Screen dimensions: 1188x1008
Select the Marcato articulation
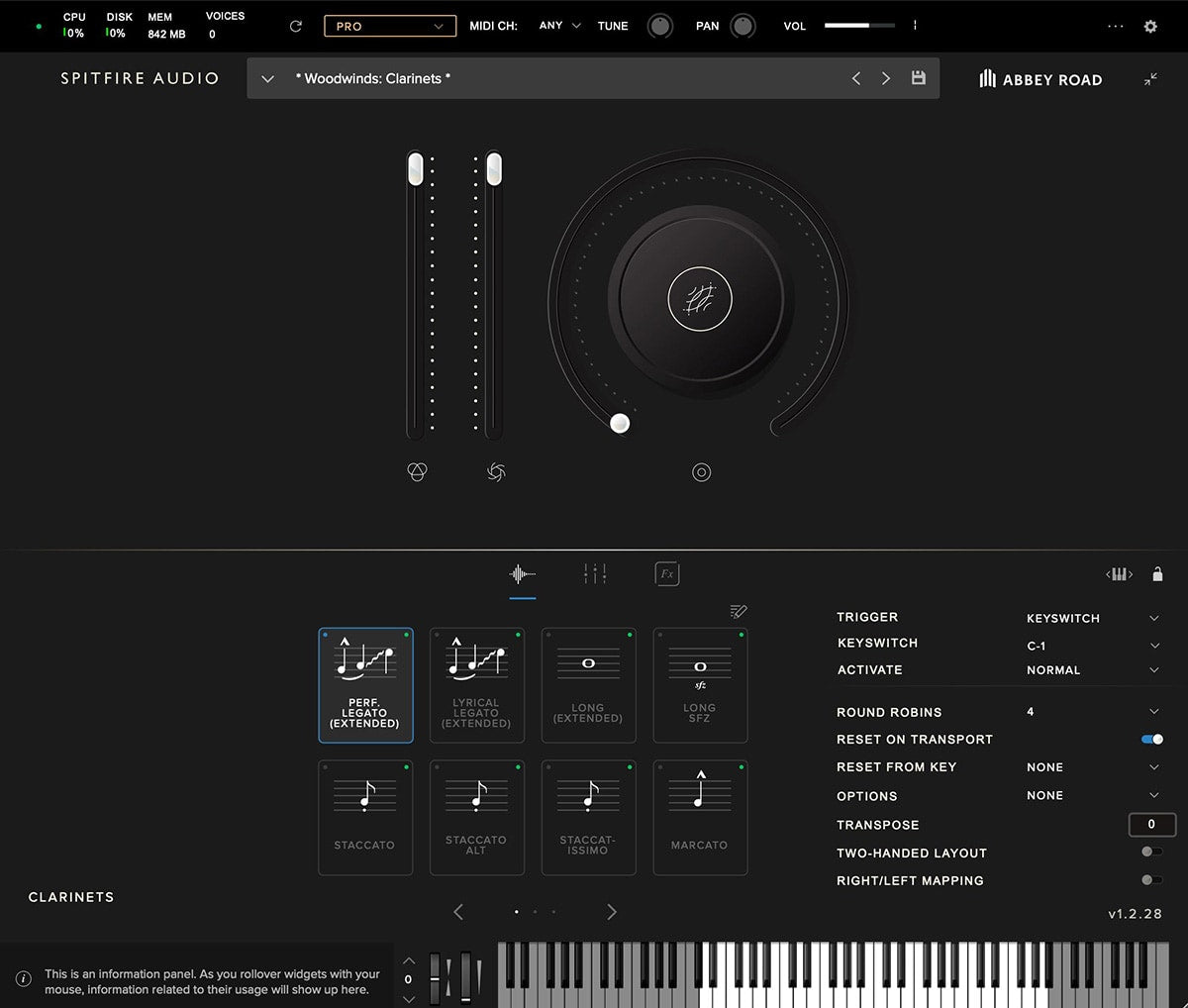click(x=700, y=817)
